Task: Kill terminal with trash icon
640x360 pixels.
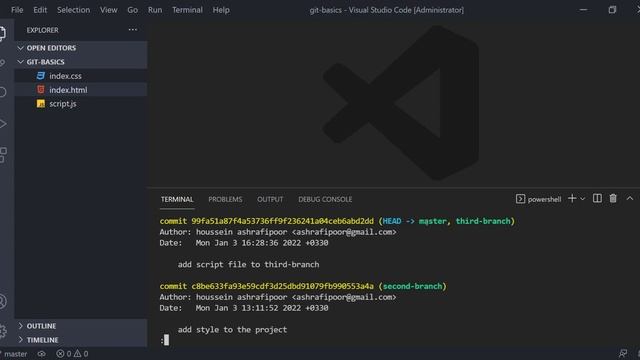Action: click(x=613, y=198)
